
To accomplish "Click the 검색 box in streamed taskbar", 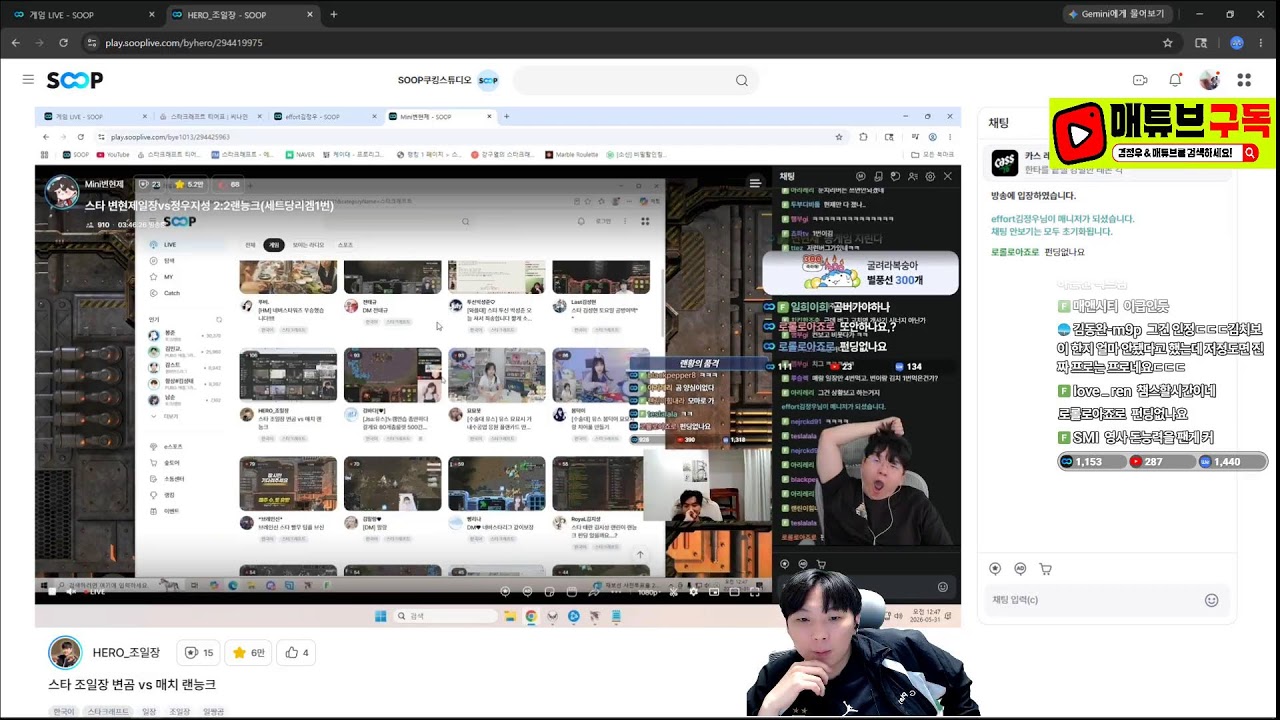I will coord(447,616).
